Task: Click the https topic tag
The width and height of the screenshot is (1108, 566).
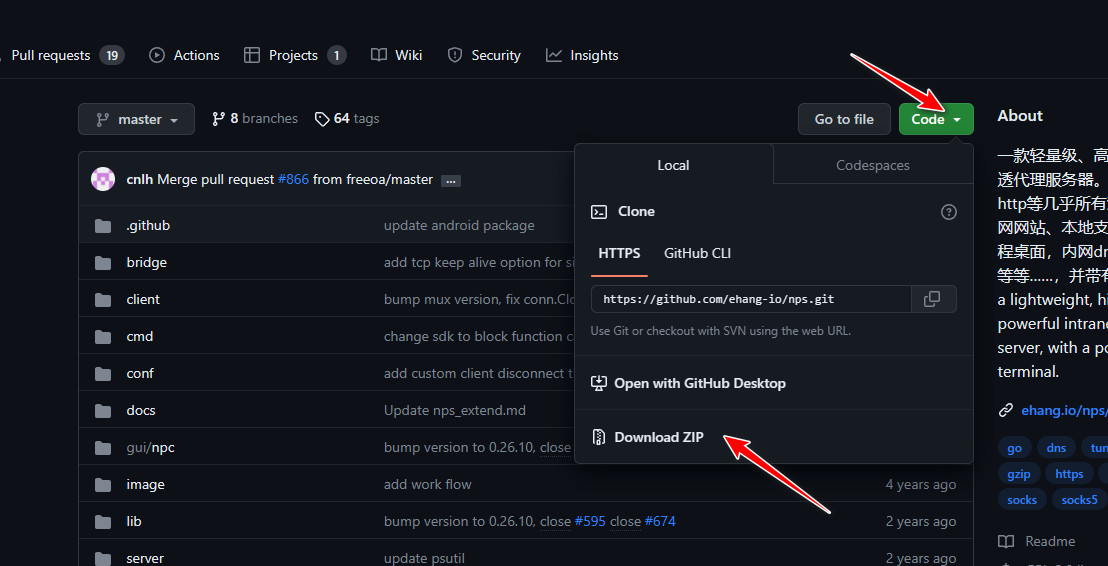Action: coord(1069,474)
